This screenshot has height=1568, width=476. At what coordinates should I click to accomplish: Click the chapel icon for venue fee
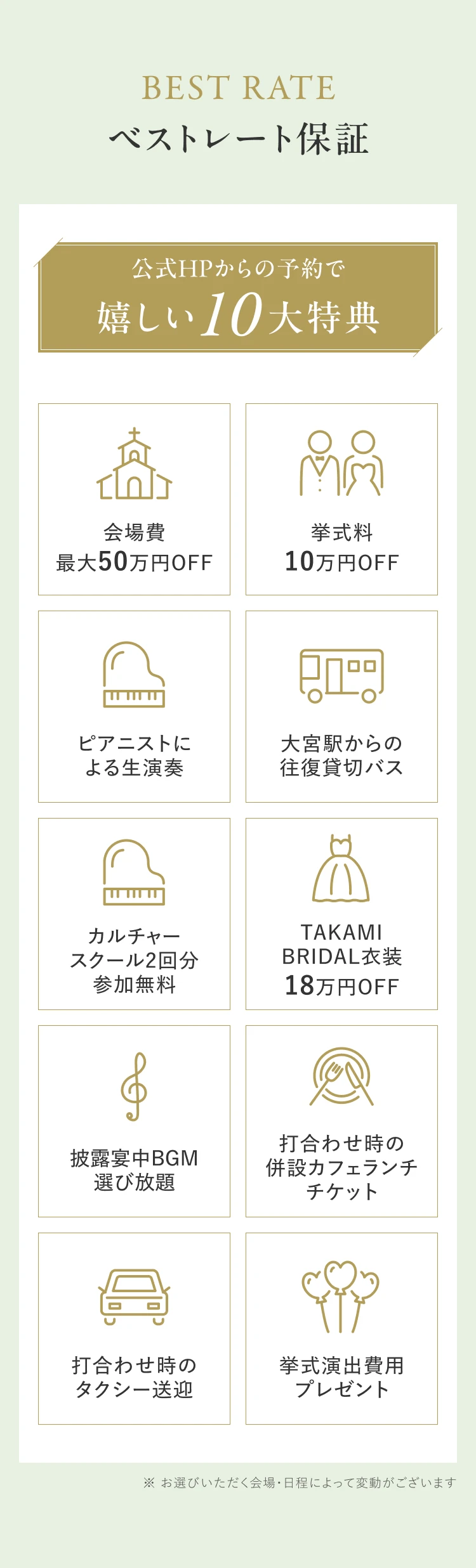[x=134, y=464]
